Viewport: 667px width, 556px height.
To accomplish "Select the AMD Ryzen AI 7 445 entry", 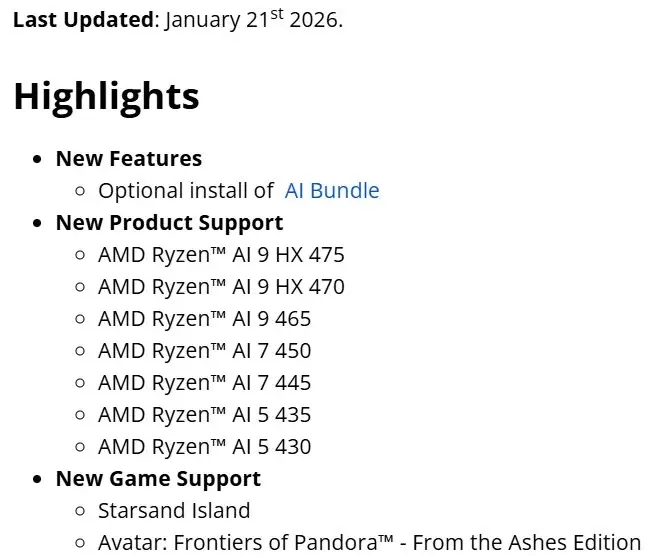I will coord(204,383).
